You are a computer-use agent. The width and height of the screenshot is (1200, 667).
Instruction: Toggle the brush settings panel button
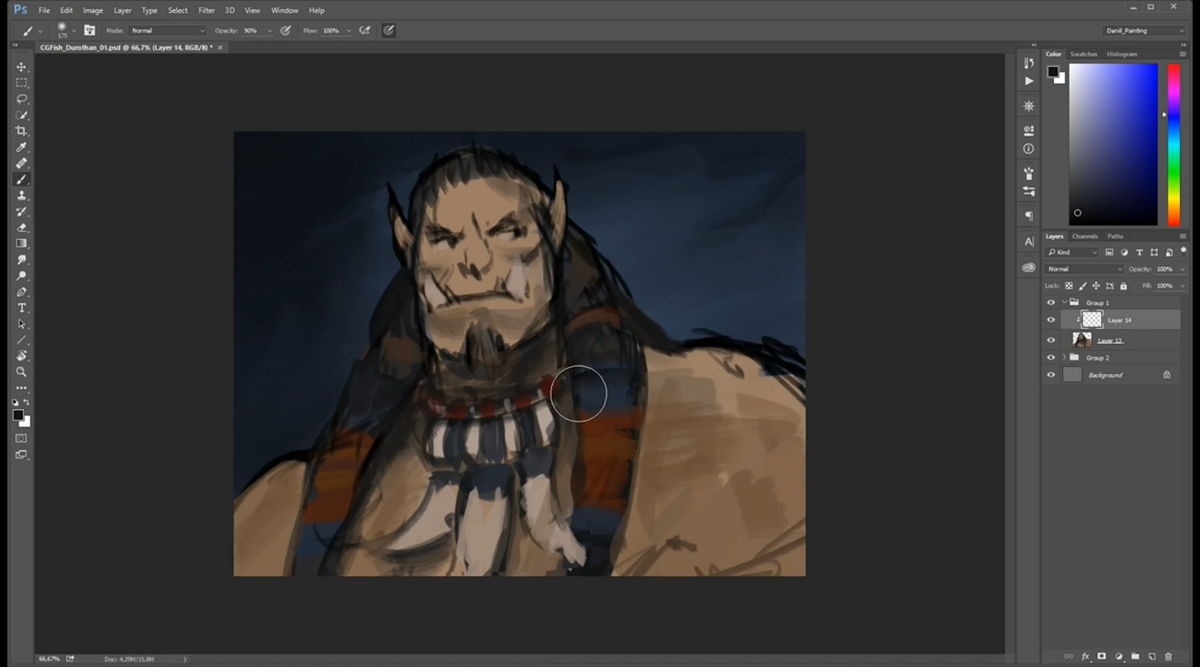pyautogui.click(x=89, y=31)
